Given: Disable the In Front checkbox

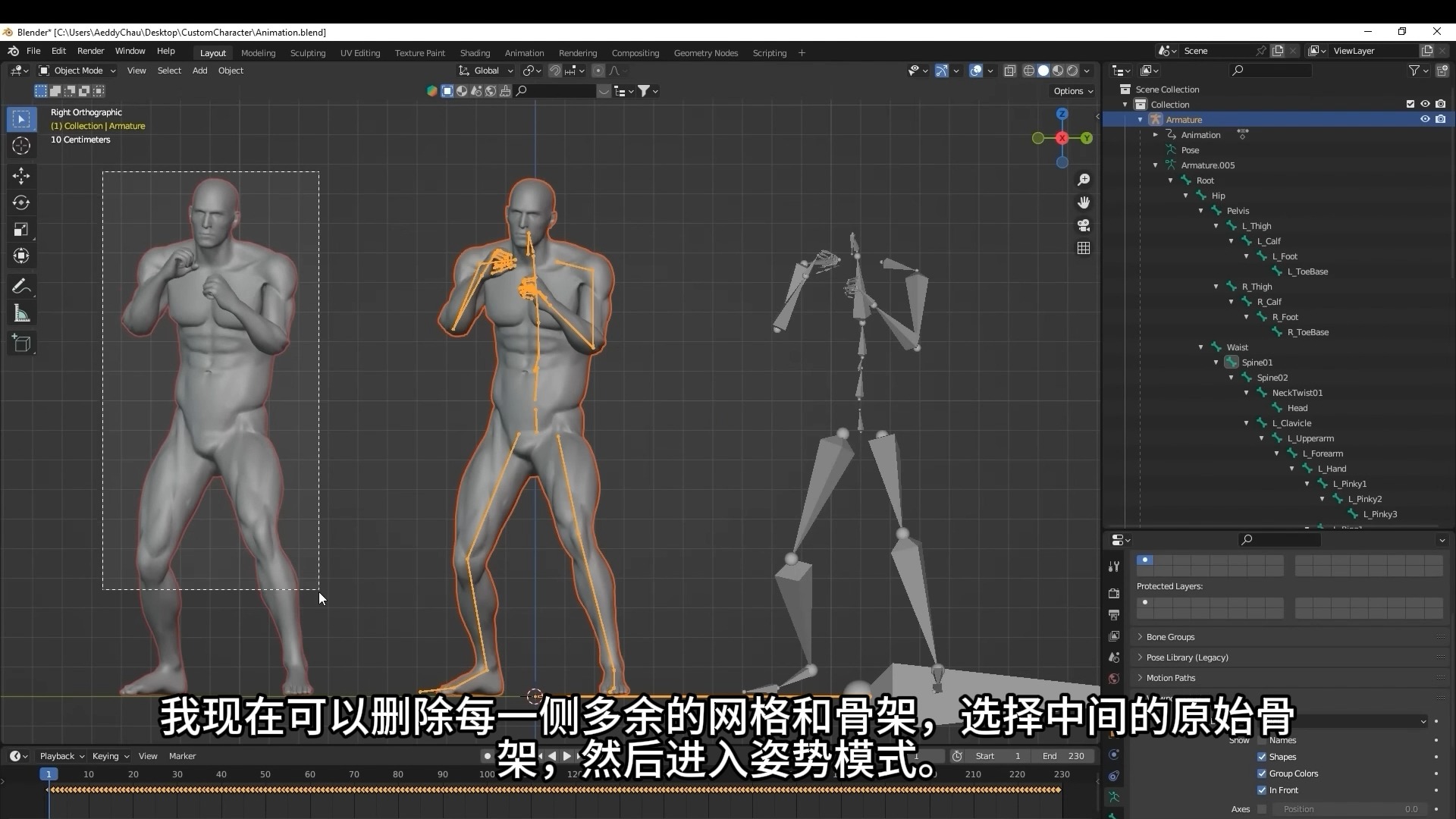Looking at the screenshot, I should point(1262,790).
